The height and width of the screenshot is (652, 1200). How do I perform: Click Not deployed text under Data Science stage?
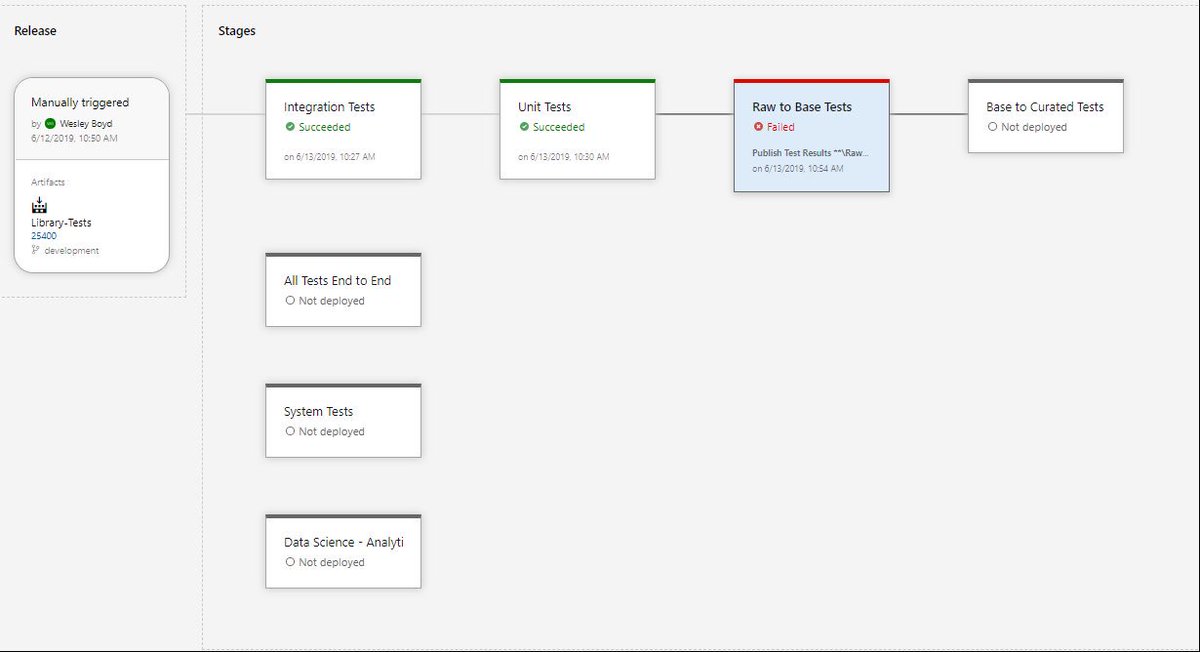332,562
